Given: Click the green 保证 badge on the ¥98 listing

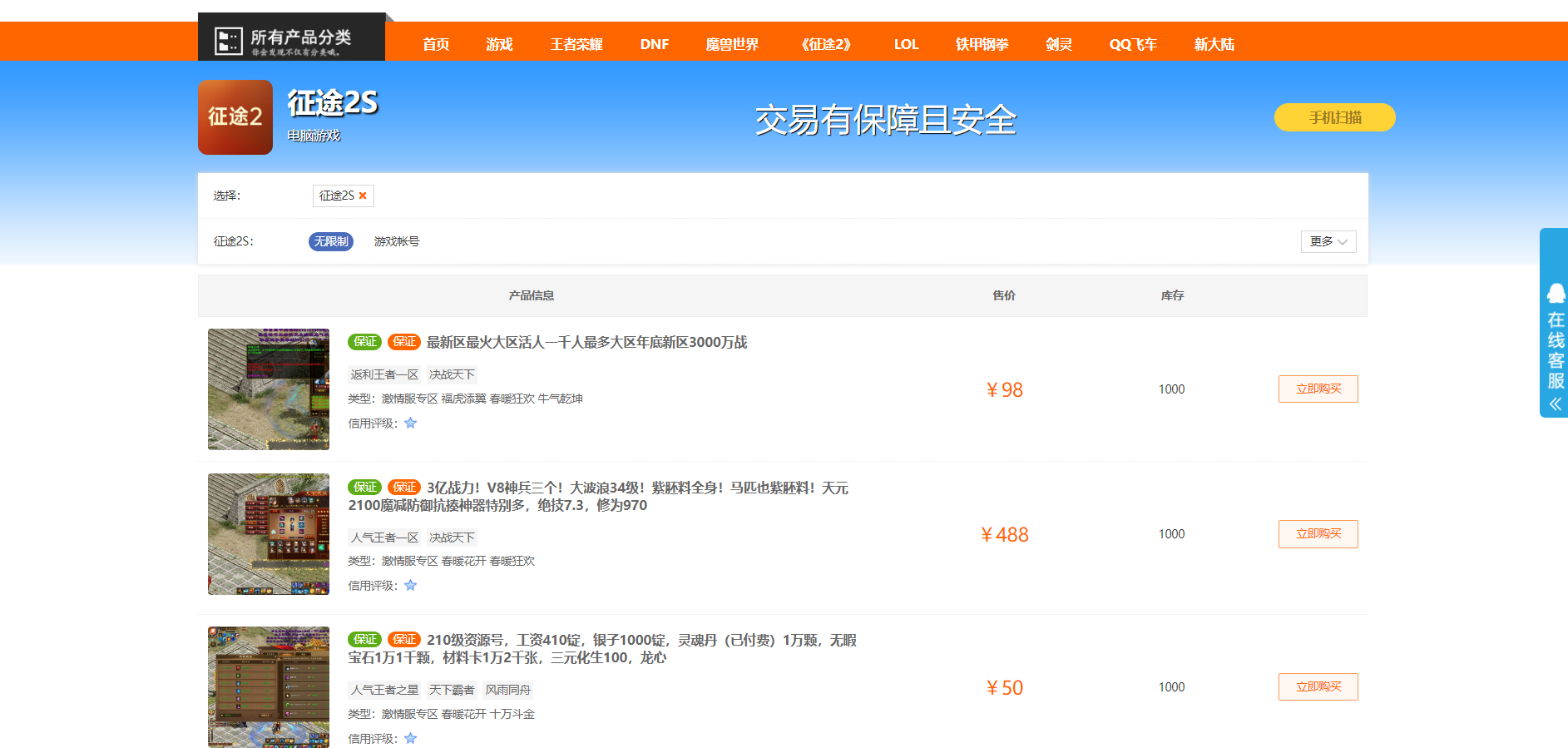Looking at the screenshot, I should pos(365,342).
